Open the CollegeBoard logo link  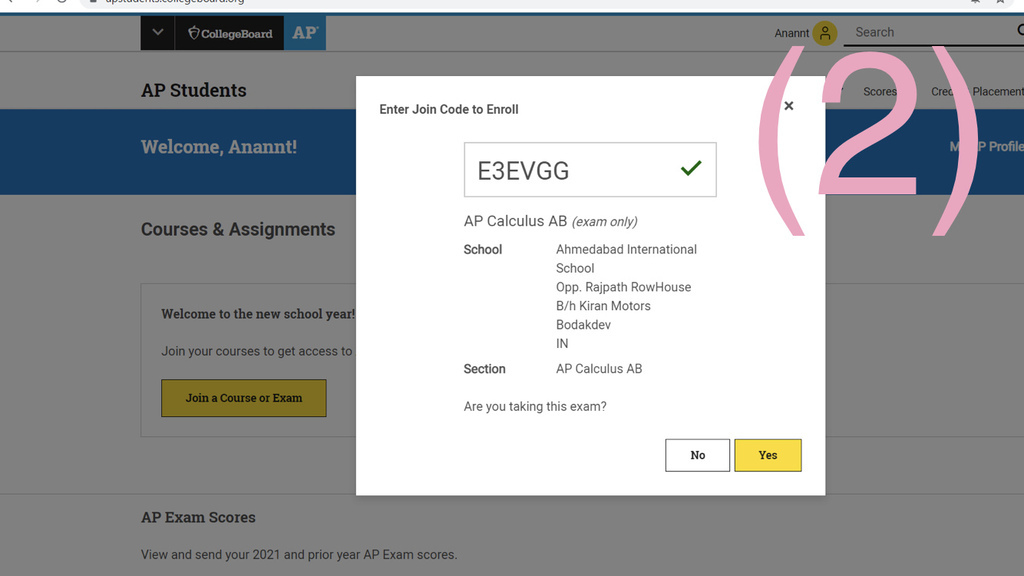point(230,33)
